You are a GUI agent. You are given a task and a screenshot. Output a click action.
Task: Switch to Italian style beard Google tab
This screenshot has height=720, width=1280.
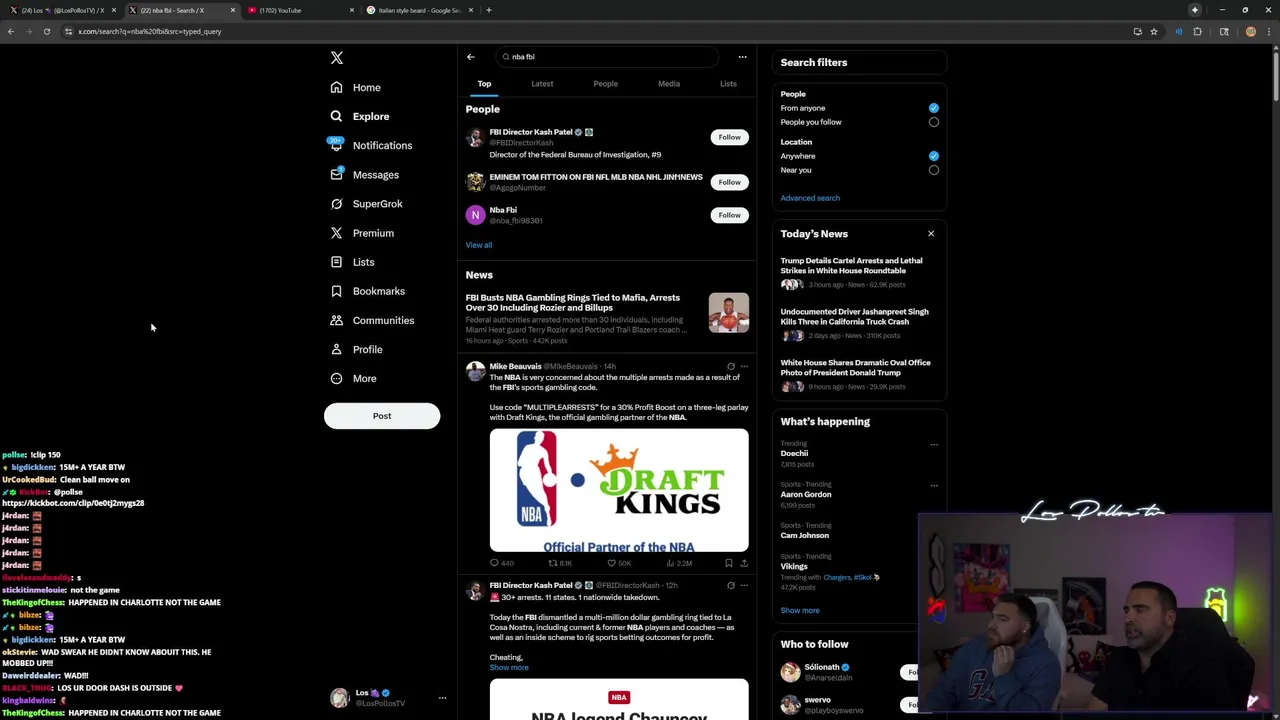point(420,10)
